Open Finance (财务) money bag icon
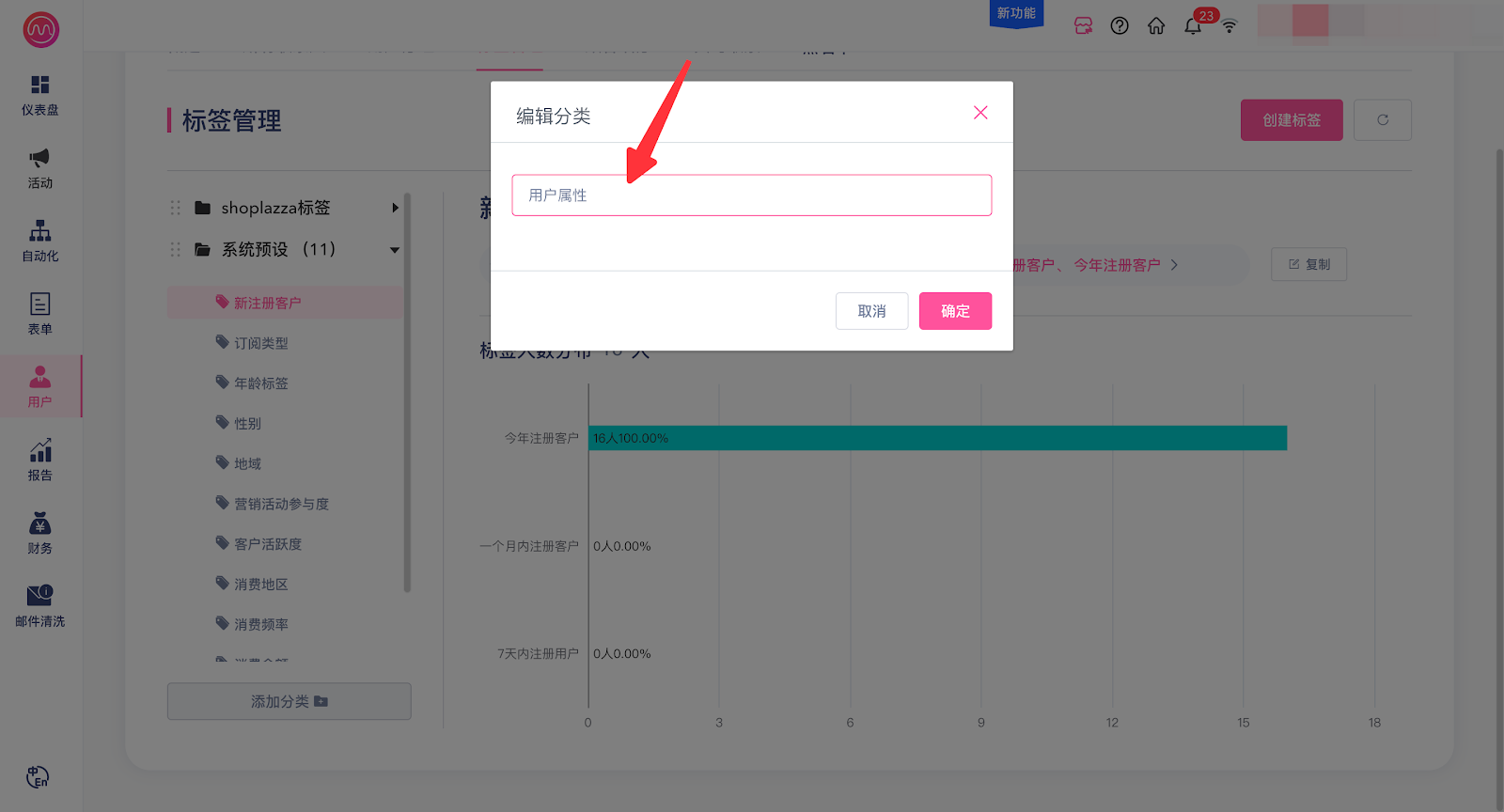The width and height of the screenshot is (1504, 812). click(x=39, y=533)
